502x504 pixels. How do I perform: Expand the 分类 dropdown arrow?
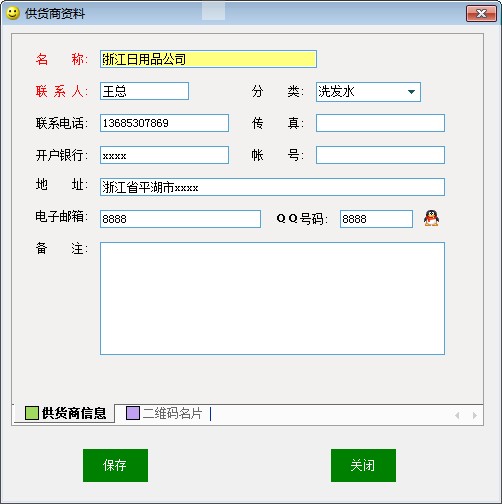(411, 92)
